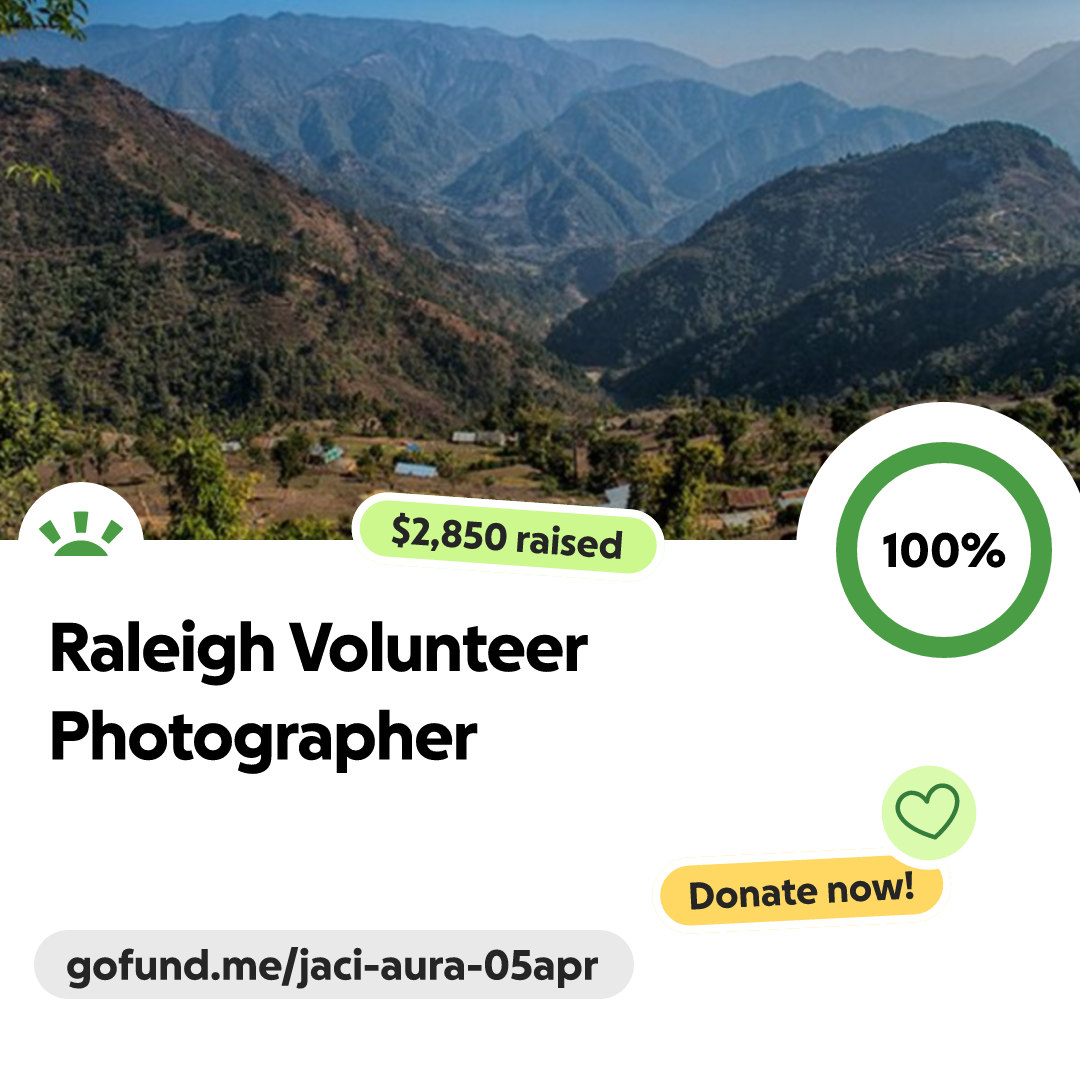Screen dimensions: 1080x1080
Task: Click the 100% progress ring
Action: [944, 550]
